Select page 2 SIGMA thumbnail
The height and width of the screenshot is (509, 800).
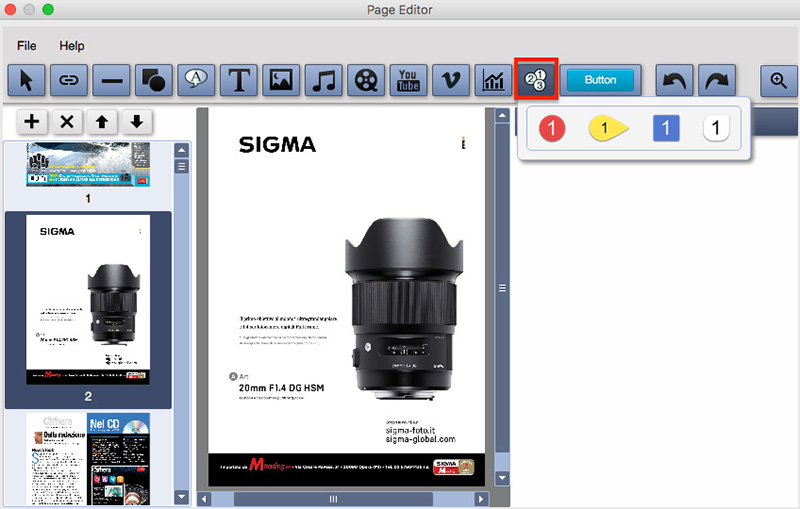(88, 300)
